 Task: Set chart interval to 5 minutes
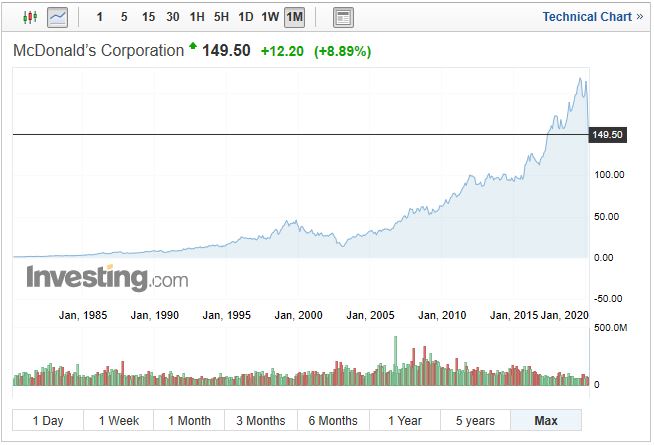coord(124,17)
